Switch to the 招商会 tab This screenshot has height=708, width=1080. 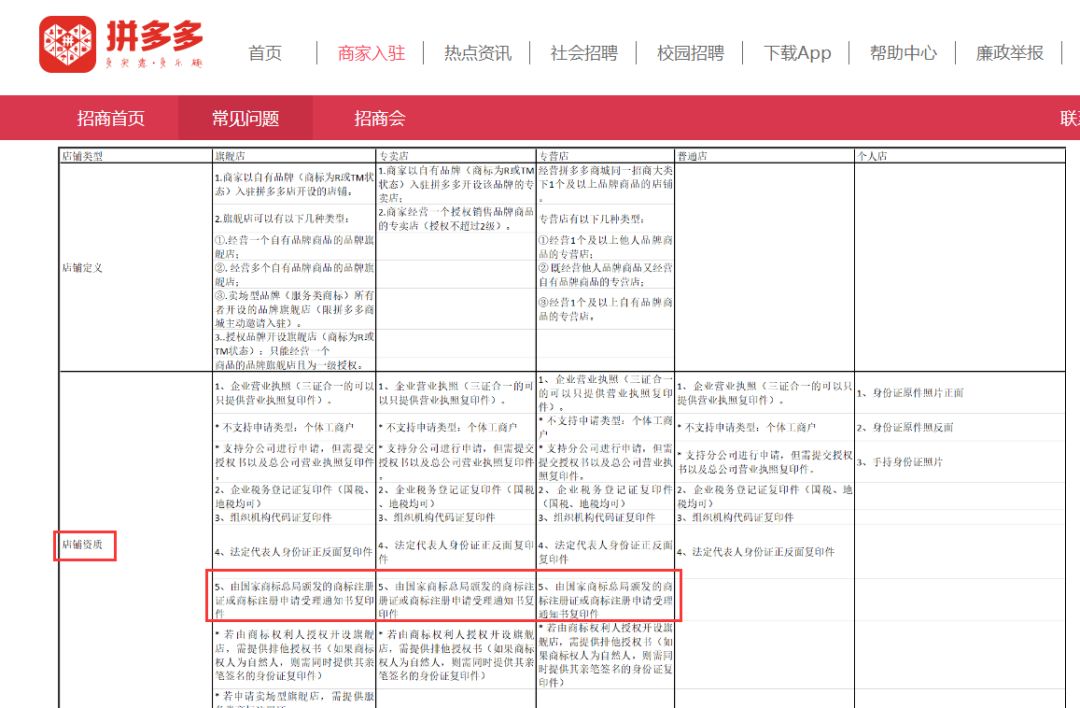(380, 118)
